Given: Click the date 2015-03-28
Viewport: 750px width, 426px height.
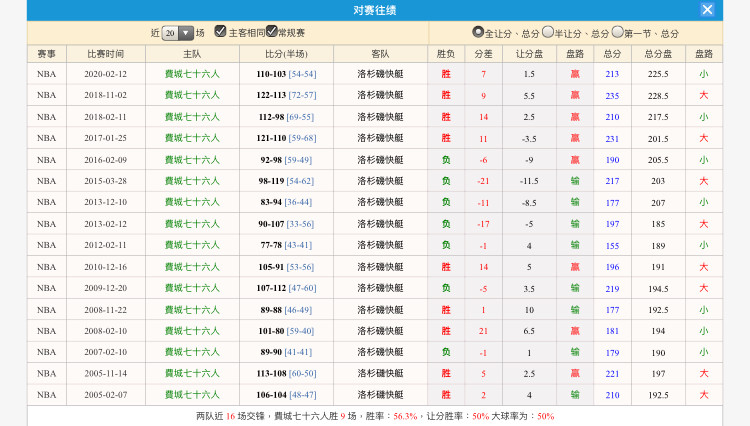Looking at the screenshot, I should [105, 181].
